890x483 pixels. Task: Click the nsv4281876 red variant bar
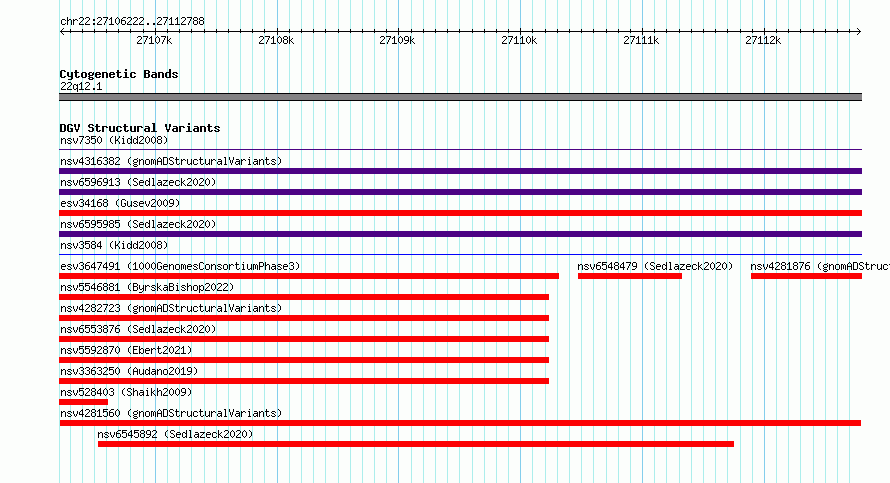coord(806,276)
